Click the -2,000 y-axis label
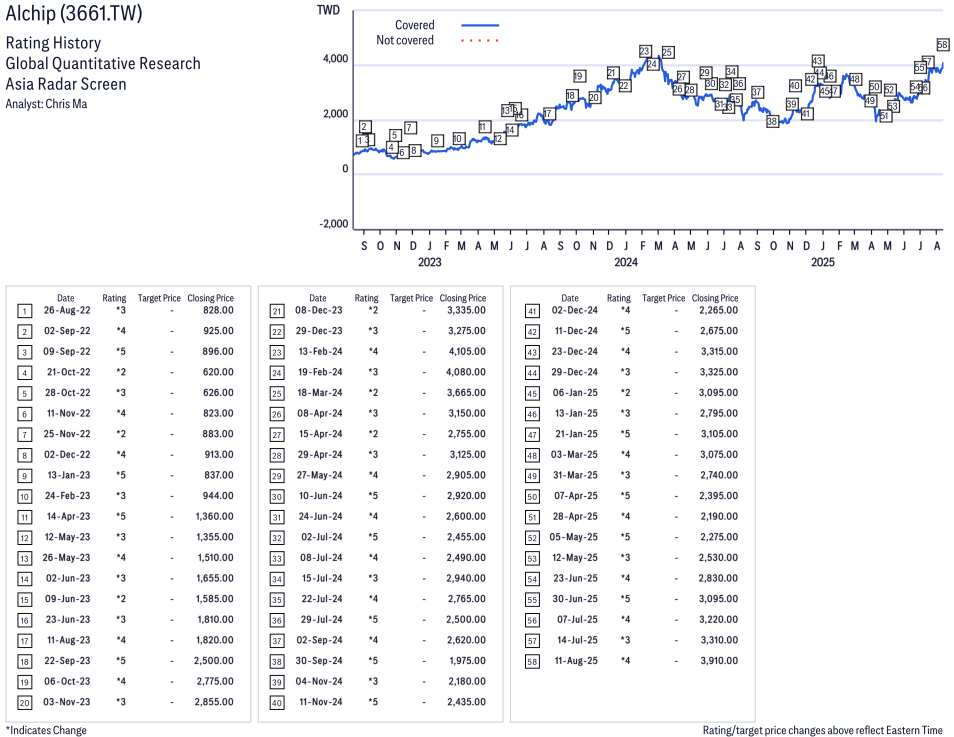 pos(334,224)
